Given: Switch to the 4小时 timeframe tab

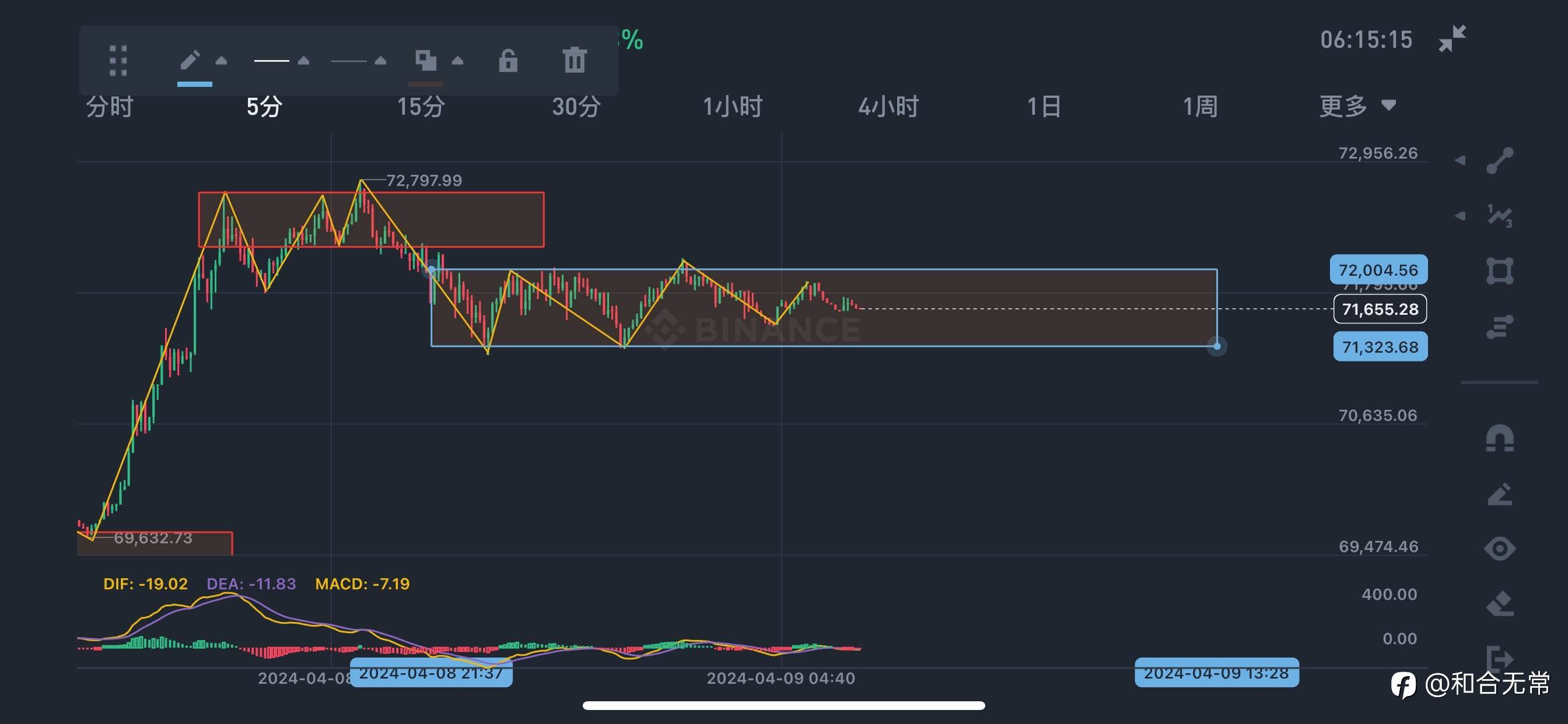Looking at the screenshot, I should (888, 107).
